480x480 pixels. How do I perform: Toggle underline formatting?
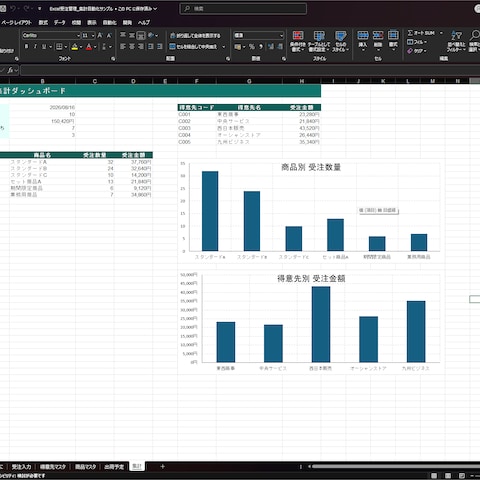coord(44,47)
